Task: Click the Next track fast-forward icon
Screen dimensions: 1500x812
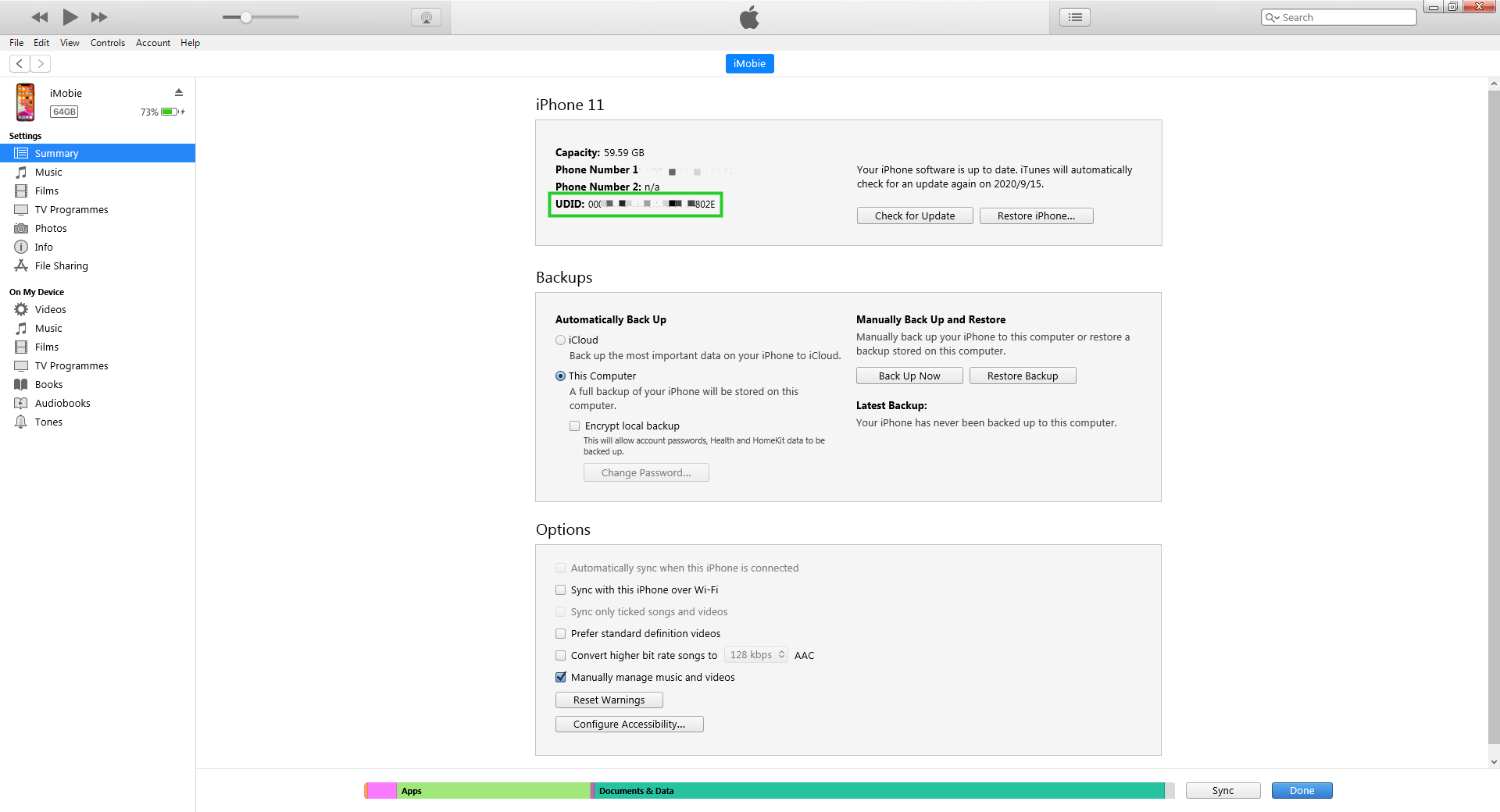Action: (x=99, y=17)
